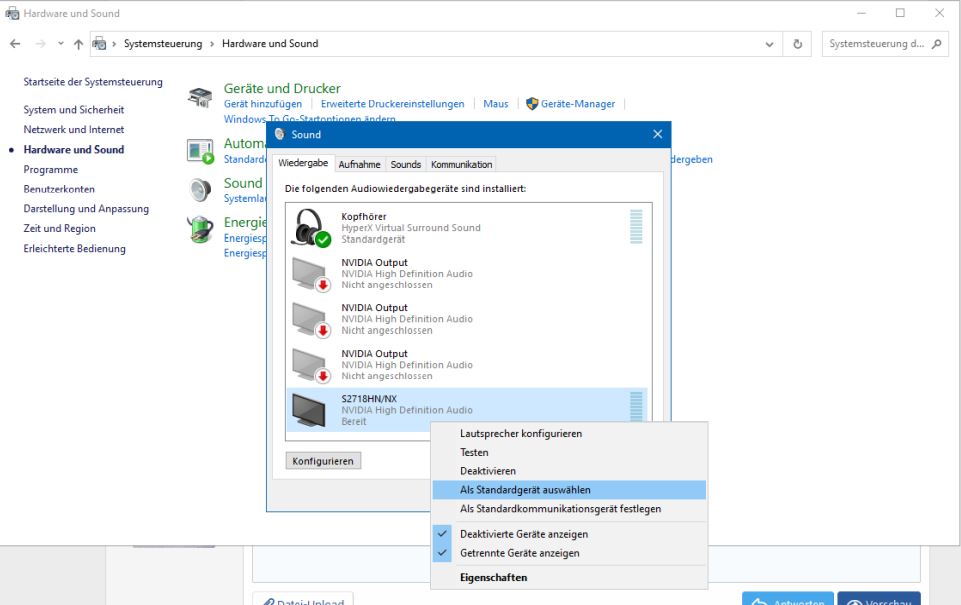Viewport: 961px width, 605px height.
Task: Toggle Getrennte Geräte anzeigen
Action: 569,553
